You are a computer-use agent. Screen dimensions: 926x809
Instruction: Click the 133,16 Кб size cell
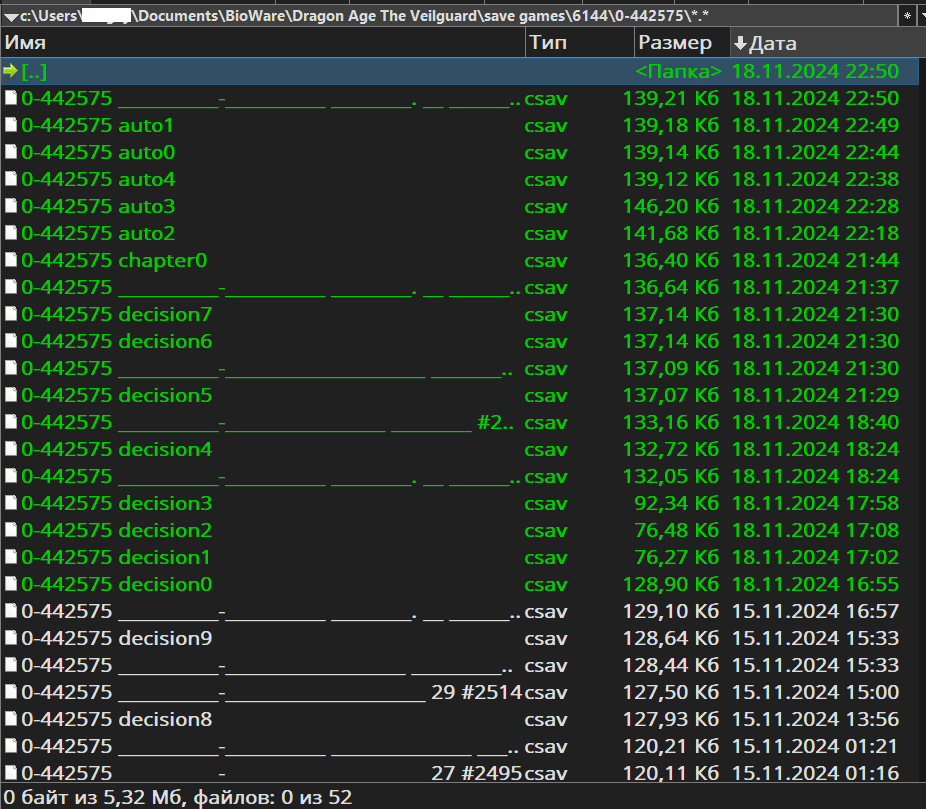(671, 422)
